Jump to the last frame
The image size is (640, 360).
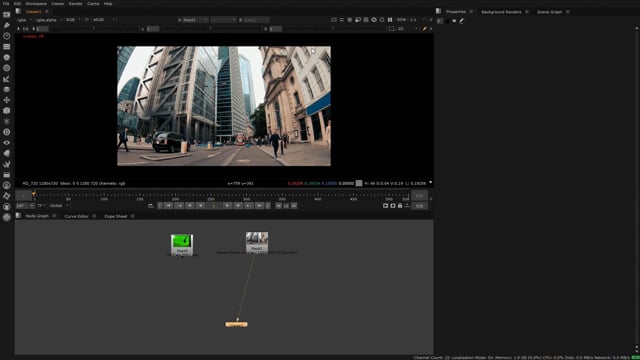[x=259, y=206]
